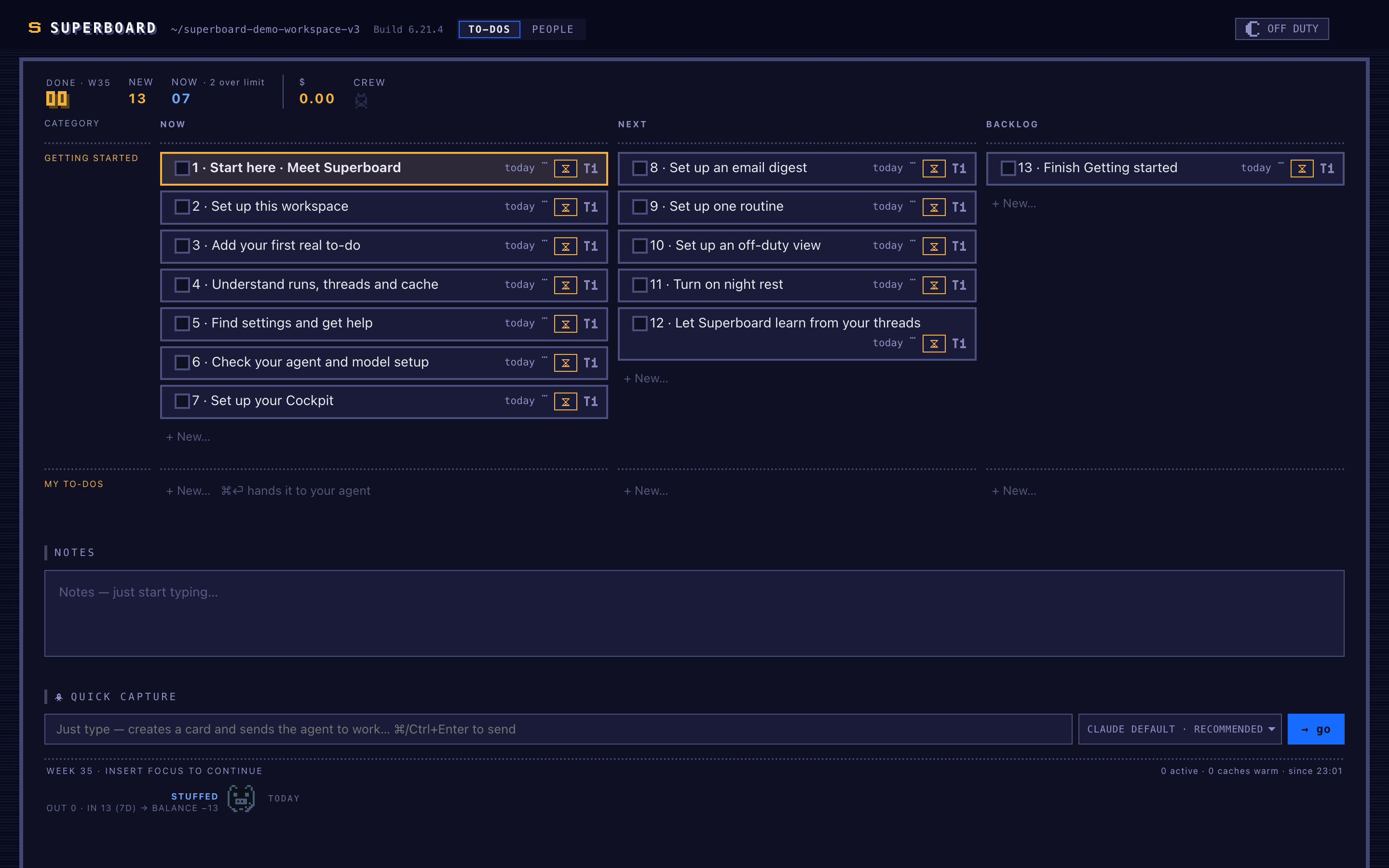
Task: Click the 'today' date on 'Set up your Cockpit'
Action: point(519,401)
